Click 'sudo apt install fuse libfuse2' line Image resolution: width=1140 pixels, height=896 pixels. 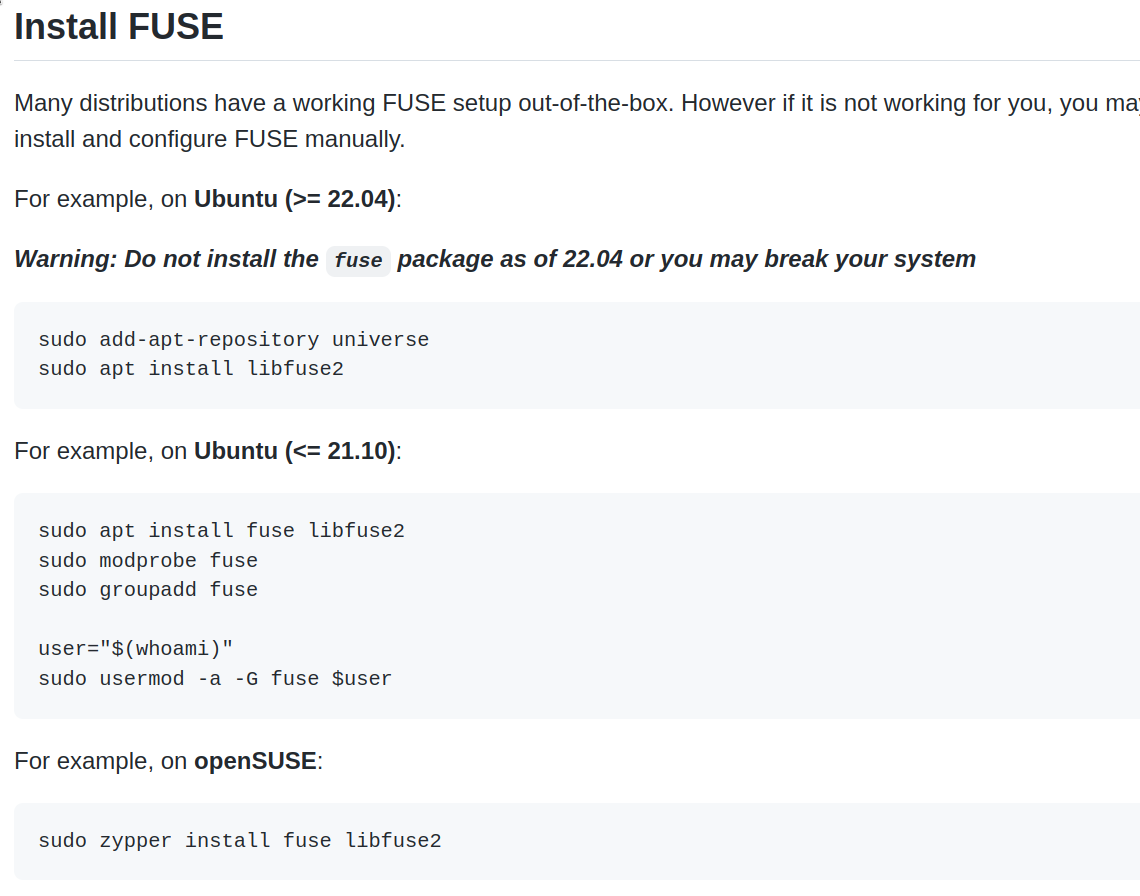tap(221, 530)
